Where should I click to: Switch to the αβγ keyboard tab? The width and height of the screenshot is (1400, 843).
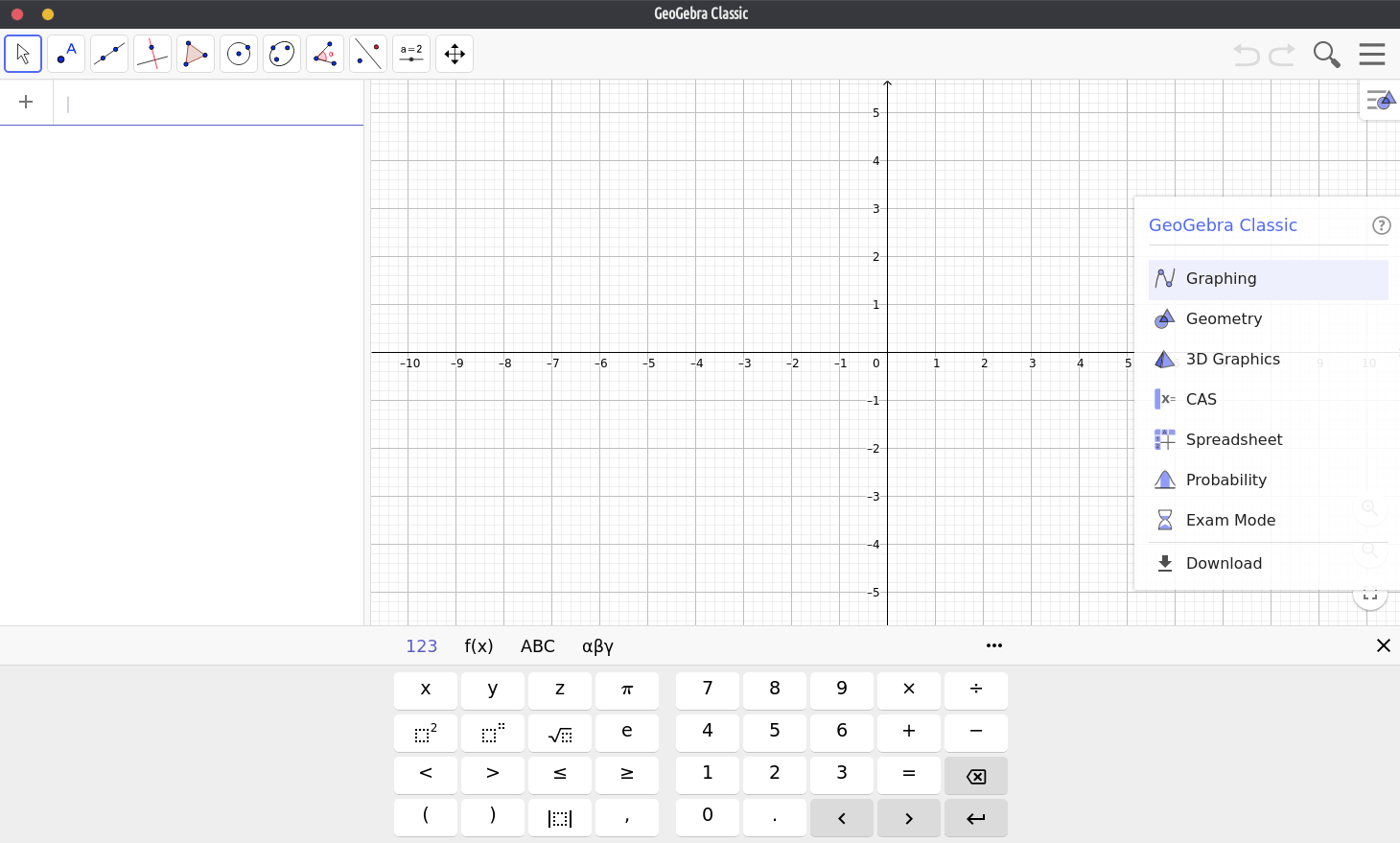(x=597, y=646)
